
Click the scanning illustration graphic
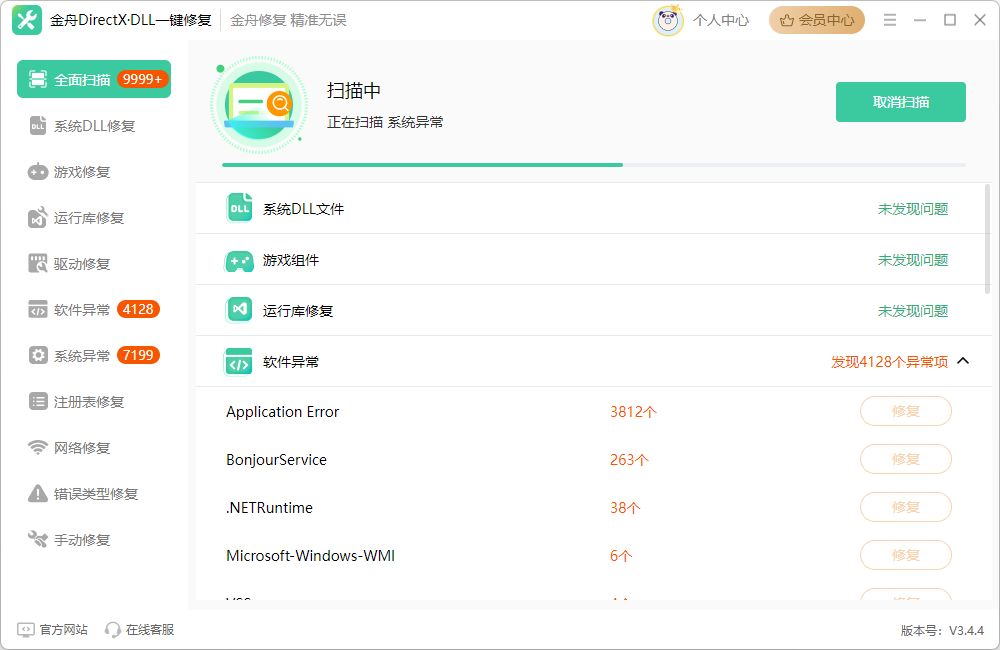[259, 105]
